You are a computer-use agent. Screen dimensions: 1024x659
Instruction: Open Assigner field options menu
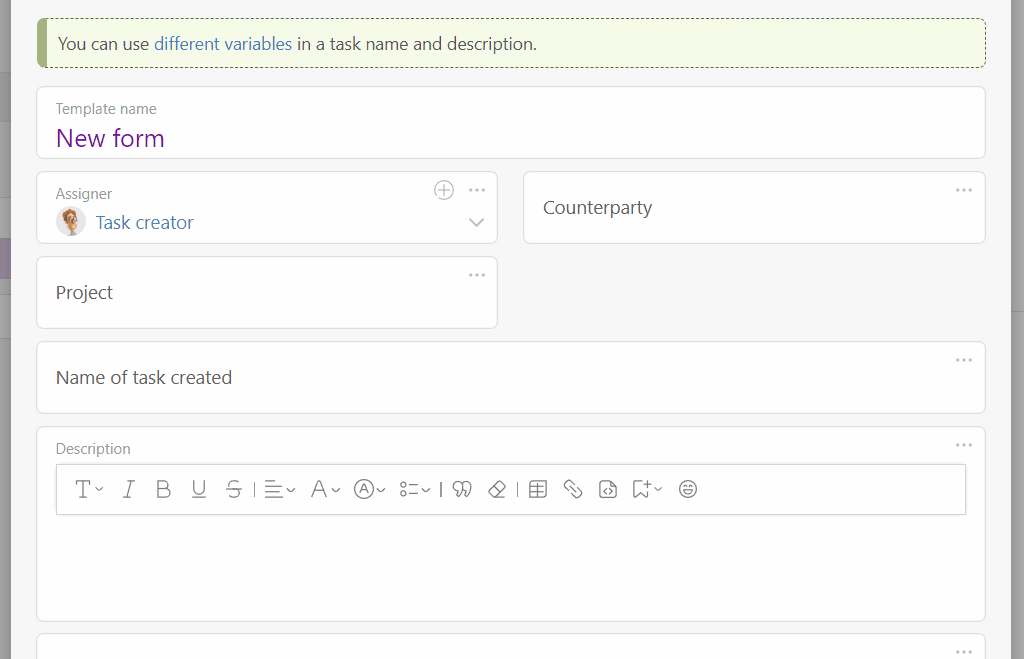(x=477, y=190)
